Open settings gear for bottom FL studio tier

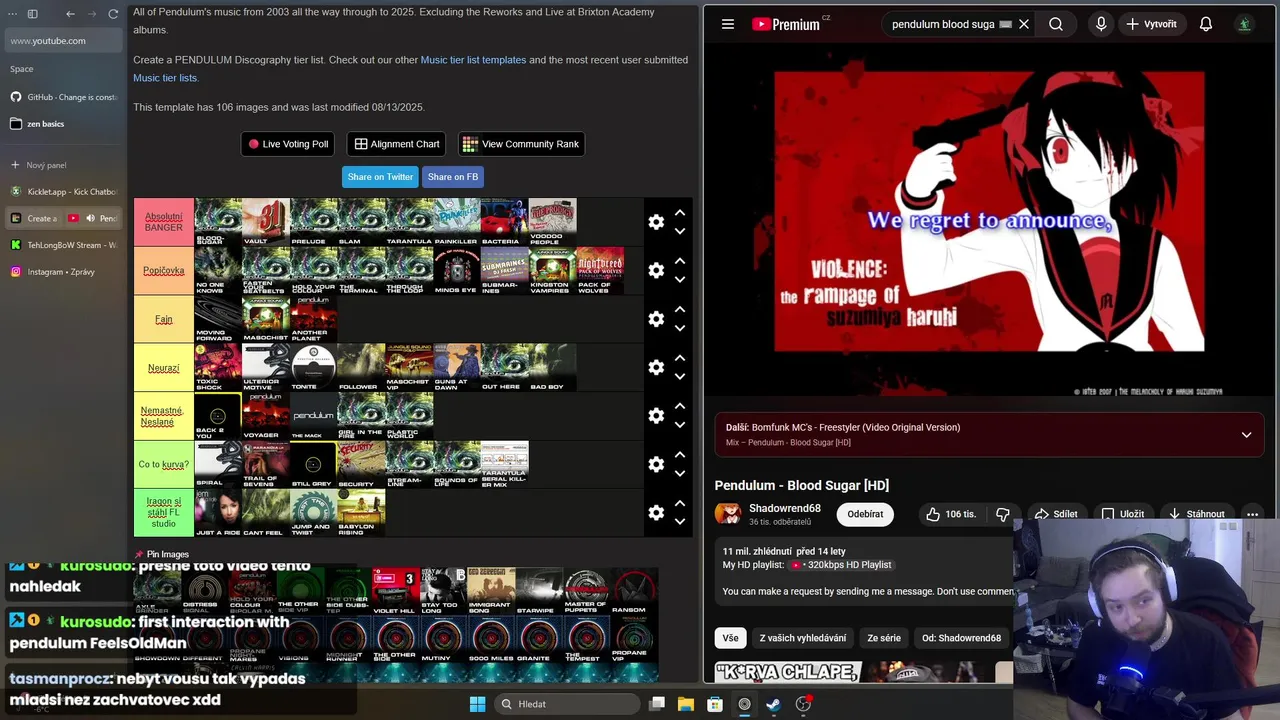(x=656, y=513)
